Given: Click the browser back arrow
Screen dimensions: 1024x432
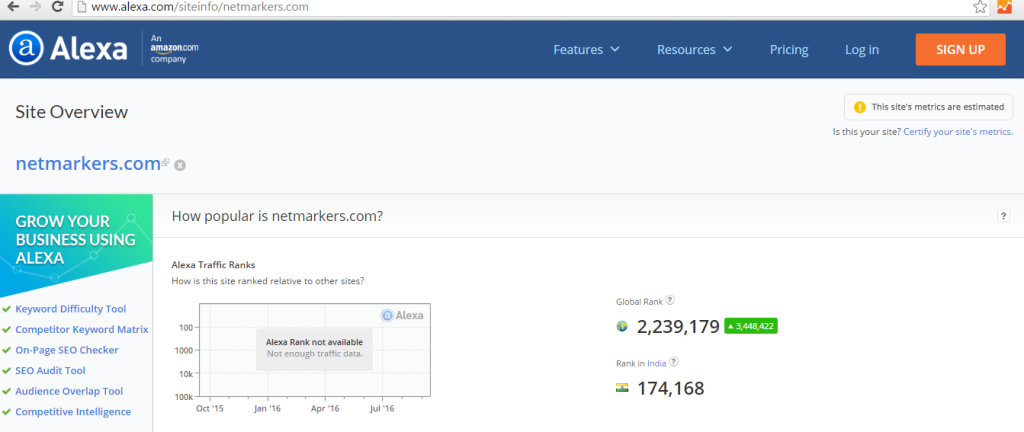Looking at the screenshot, I should tap(13, 7).
